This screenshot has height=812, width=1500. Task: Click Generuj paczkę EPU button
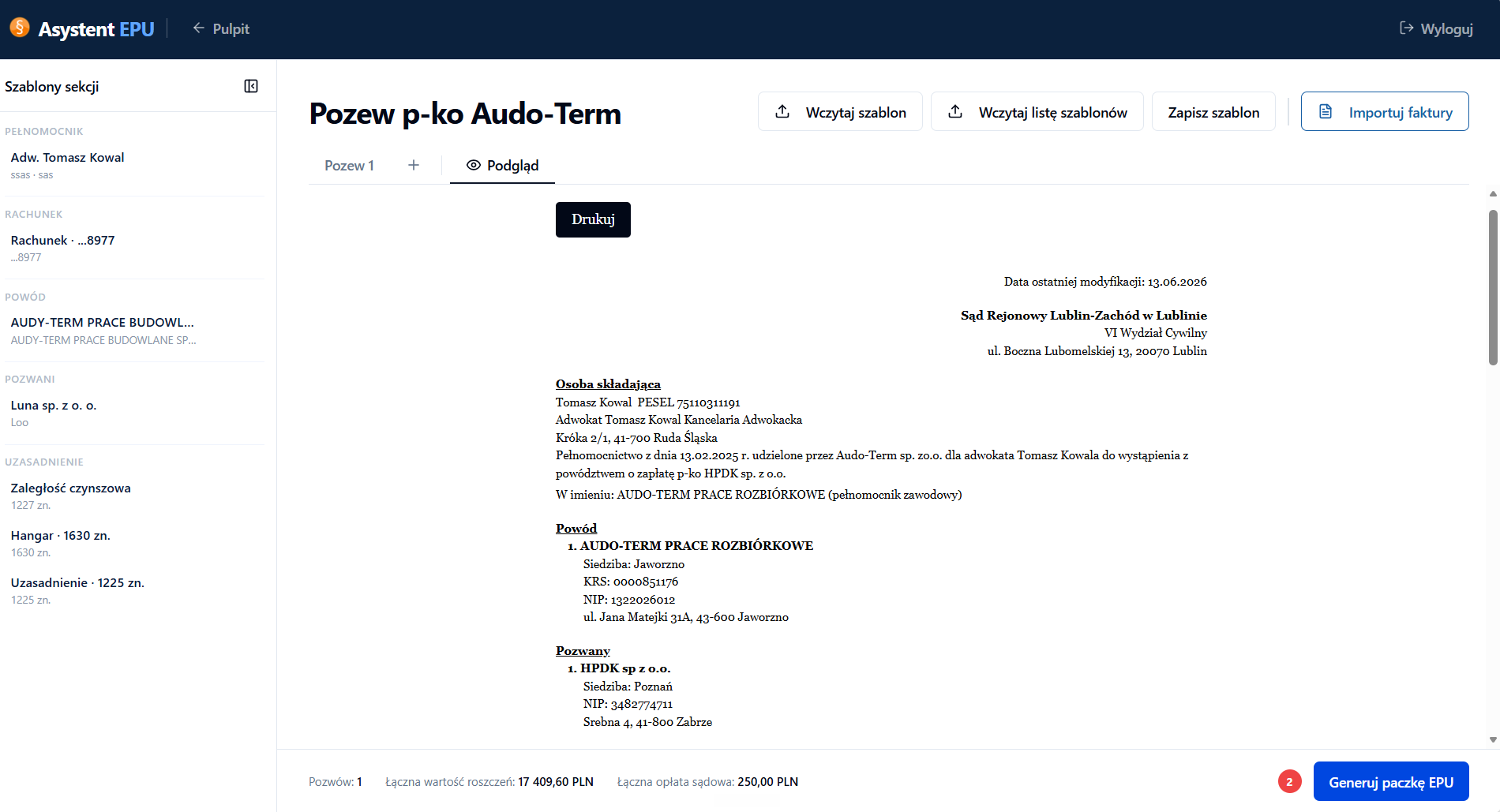click(x=1391, y=781)
